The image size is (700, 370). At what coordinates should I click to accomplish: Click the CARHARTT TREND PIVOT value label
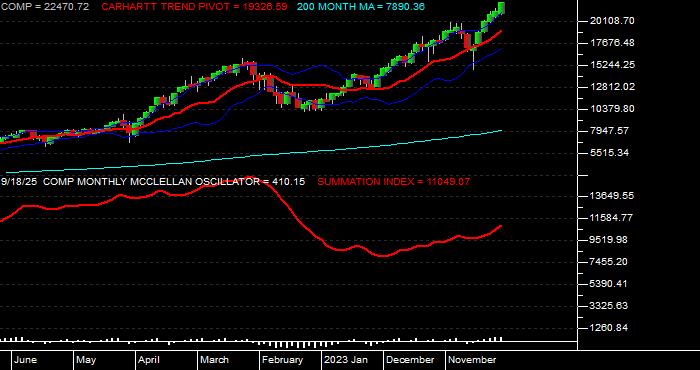tap(195, 7)
